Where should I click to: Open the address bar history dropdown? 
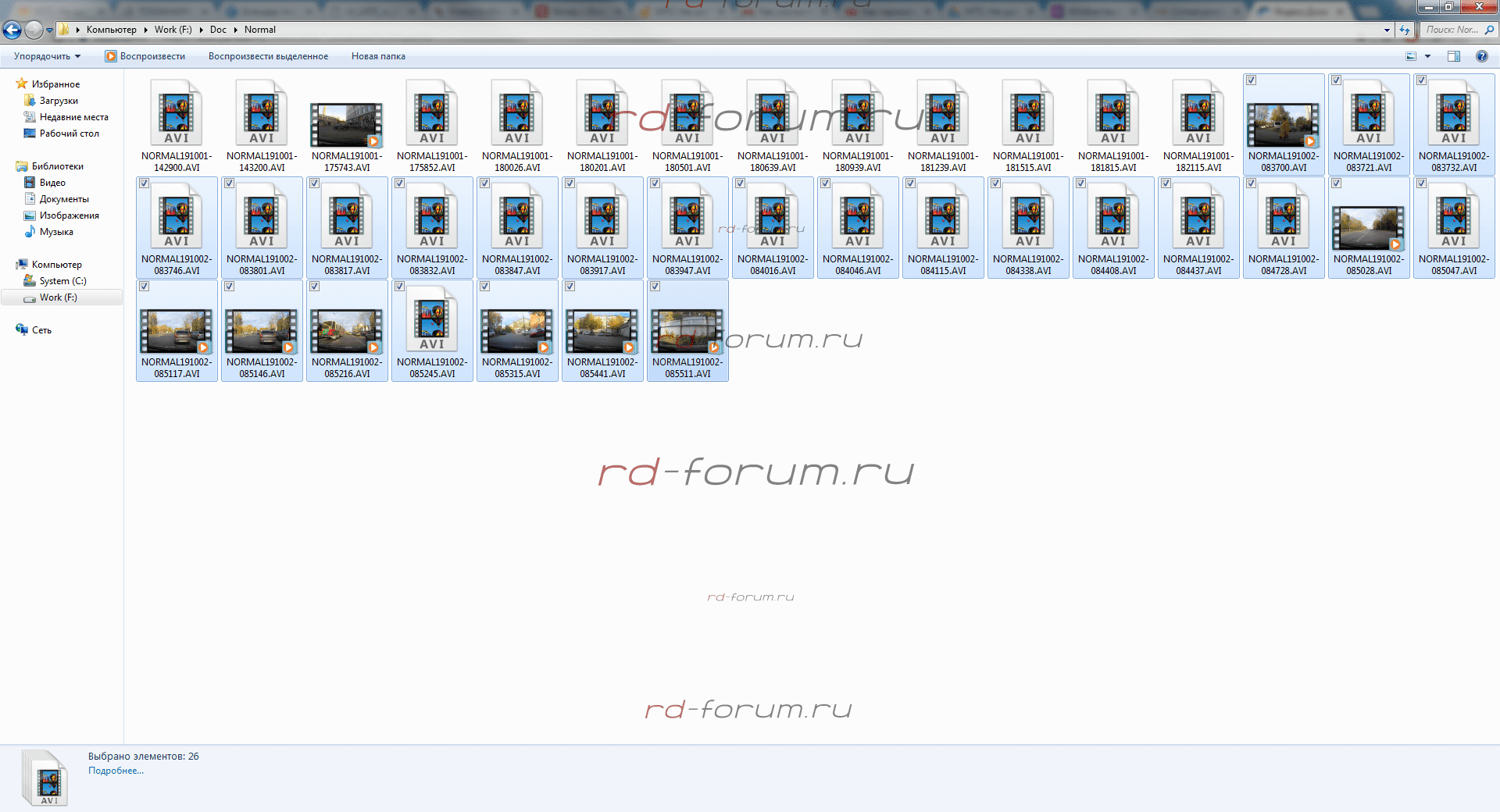click(1387, 30)
